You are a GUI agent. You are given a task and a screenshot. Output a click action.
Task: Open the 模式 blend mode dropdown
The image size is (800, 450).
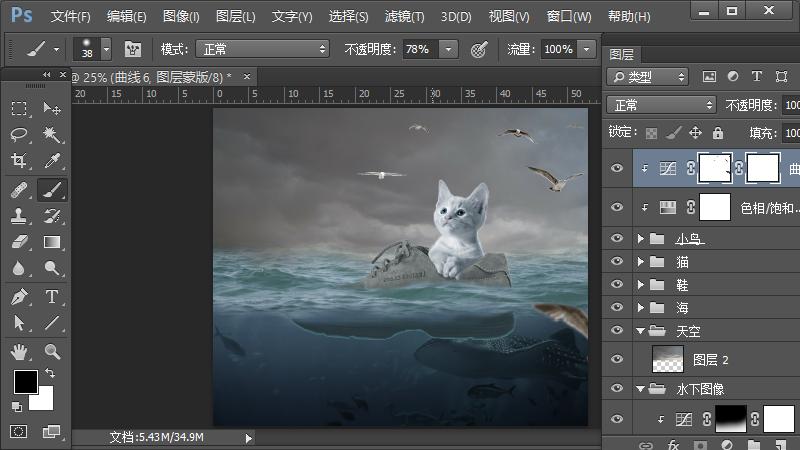point(262,49)
